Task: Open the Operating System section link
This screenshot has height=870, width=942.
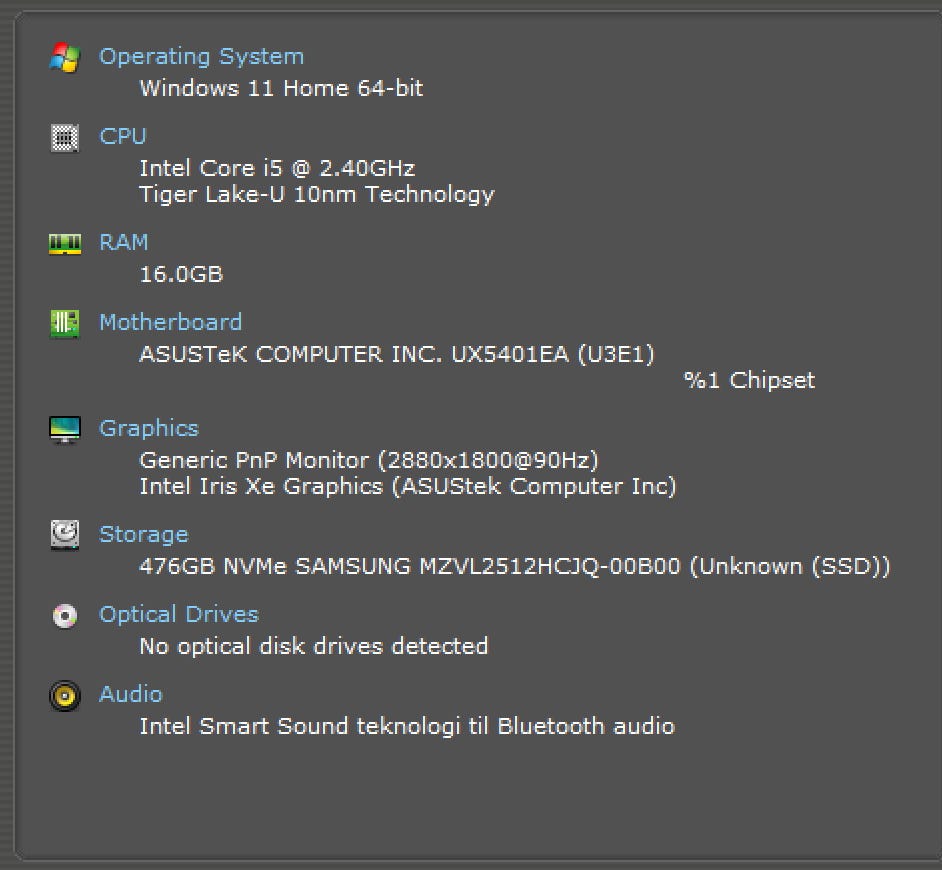Action: (201, 56)
